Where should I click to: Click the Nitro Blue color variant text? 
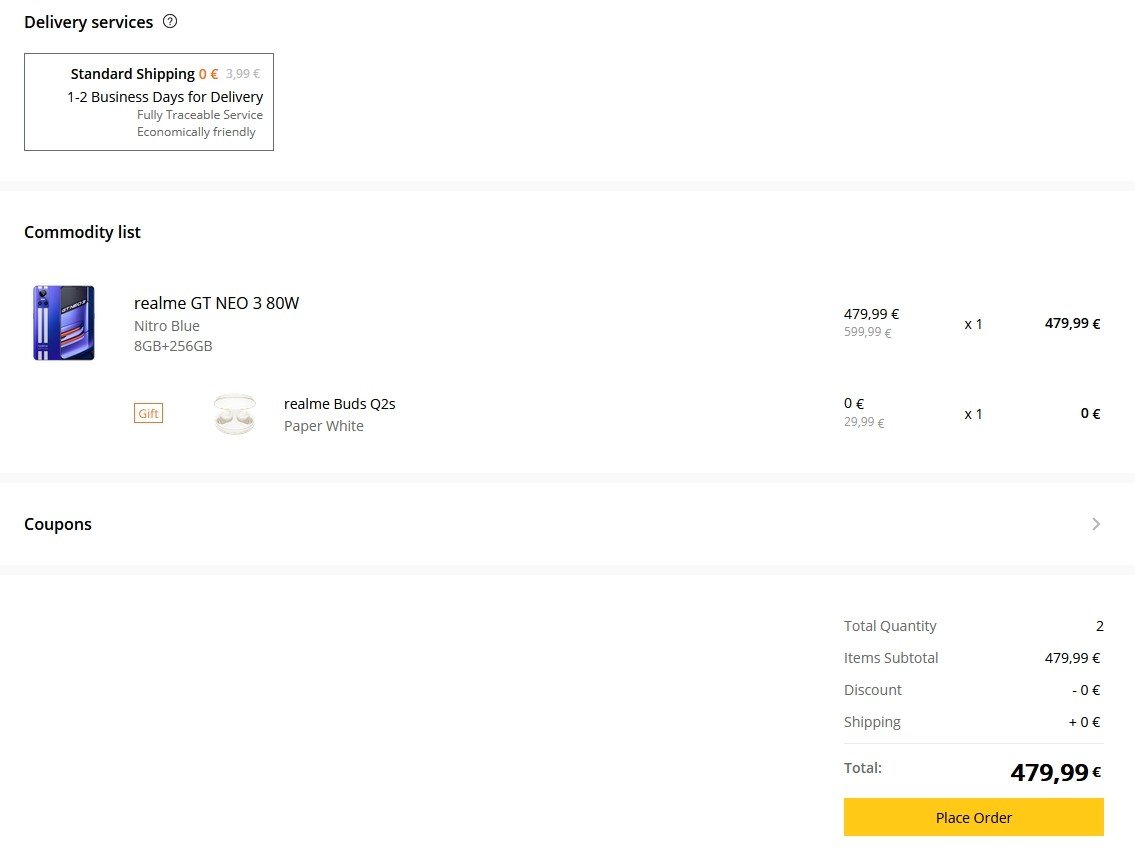click(x=166, y=326)
